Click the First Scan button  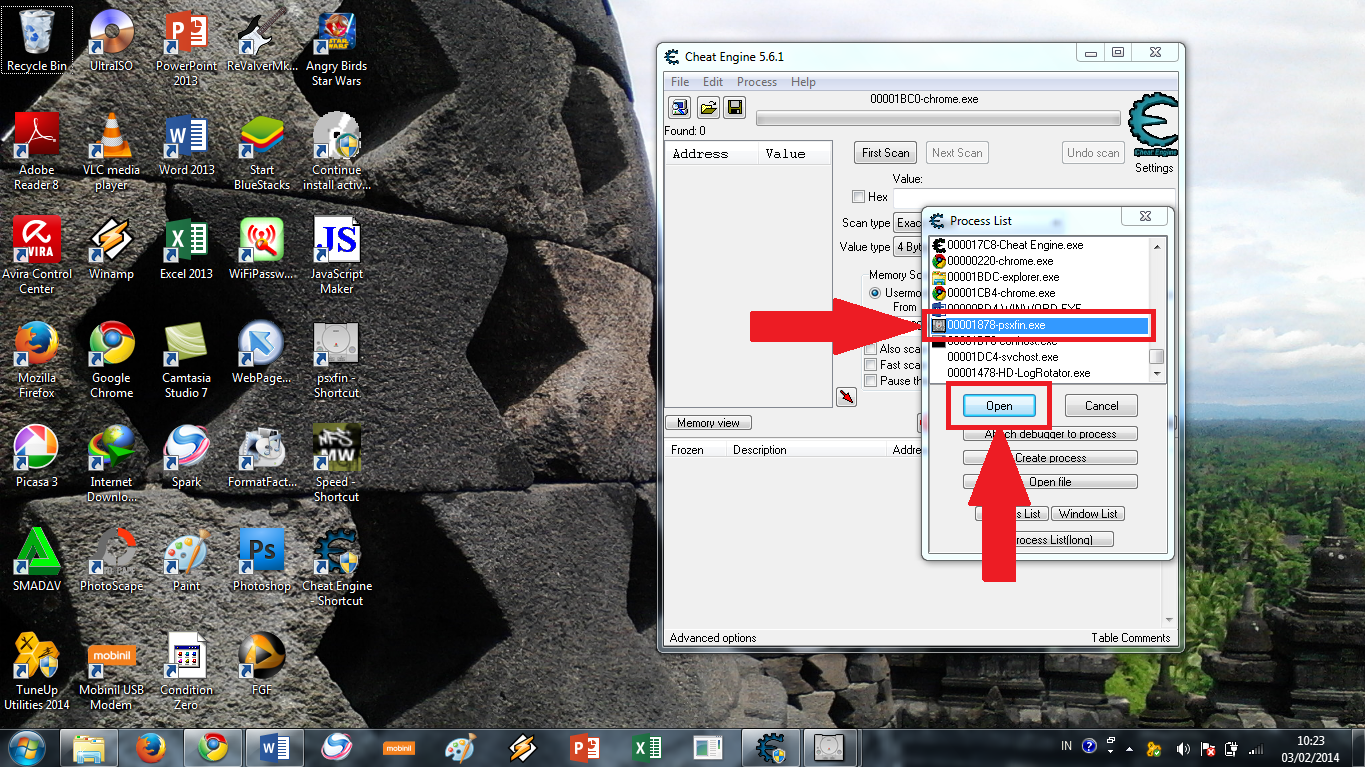(x=886, y=153)
